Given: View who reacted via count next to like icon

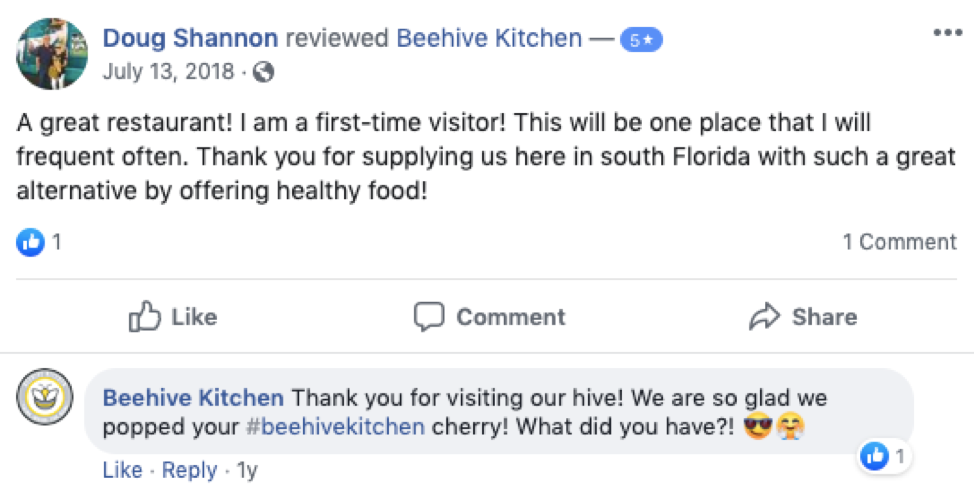Looking at the screenshot, I should point(58,242).
